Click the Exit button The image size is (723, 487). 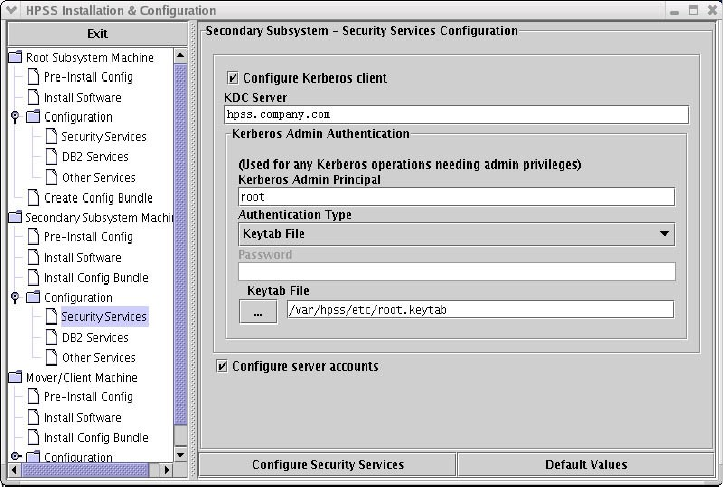click(x=97, y=33)
